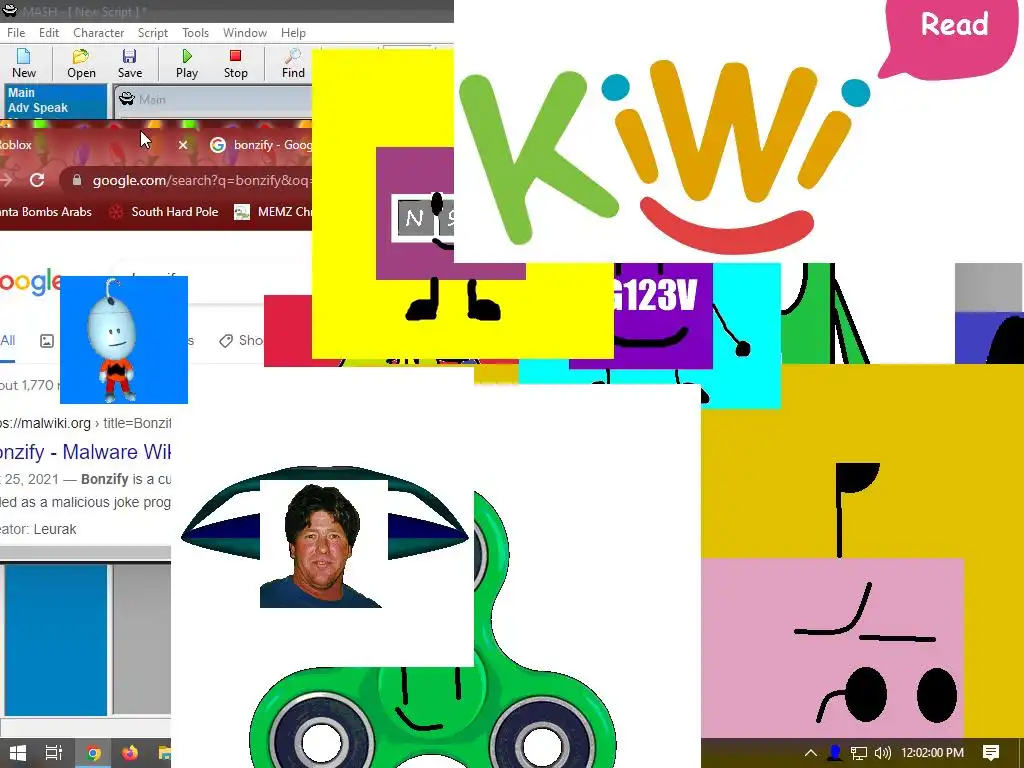Viewport: 1024px width, 768px height.
Task: Click the volume speaker tray icon
Action: pos(882,753)
